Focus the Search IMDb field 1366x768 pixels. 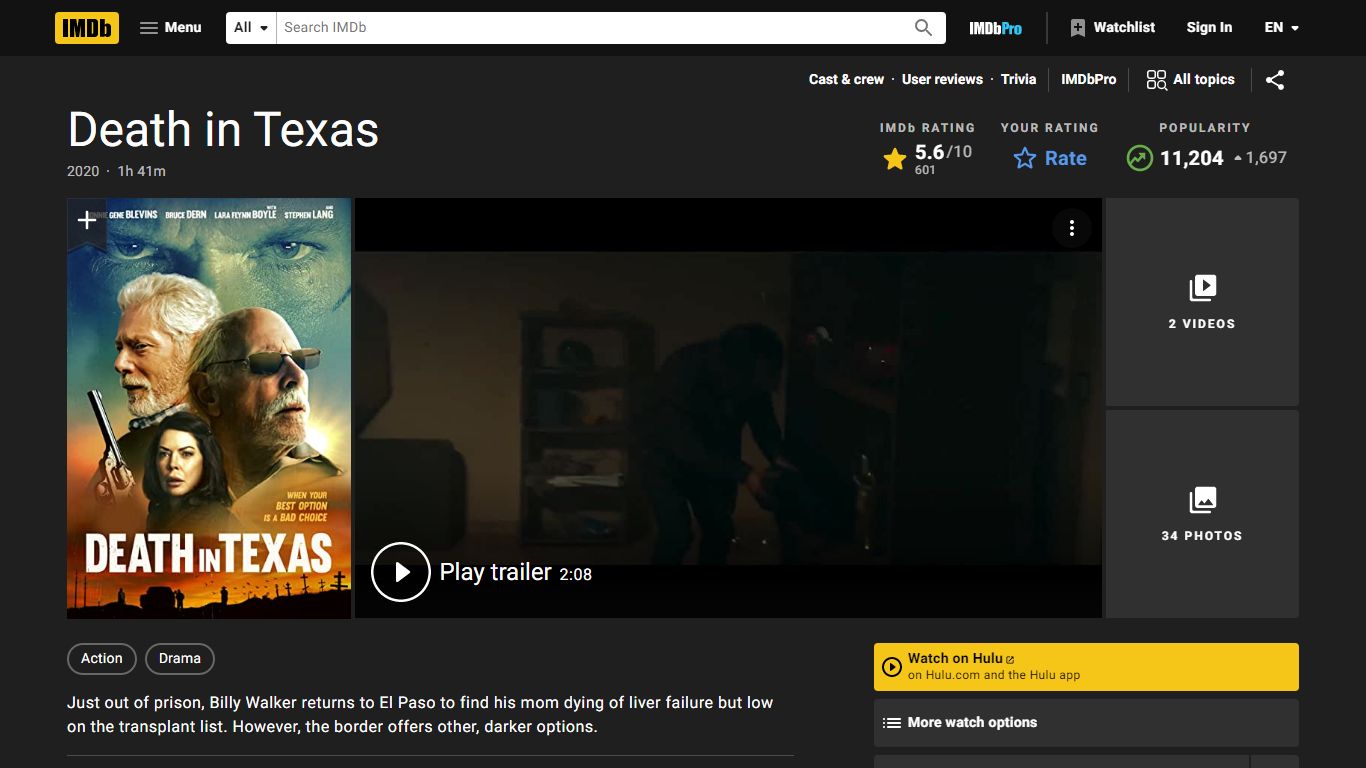pyautogui.click(x=590, y=28)
